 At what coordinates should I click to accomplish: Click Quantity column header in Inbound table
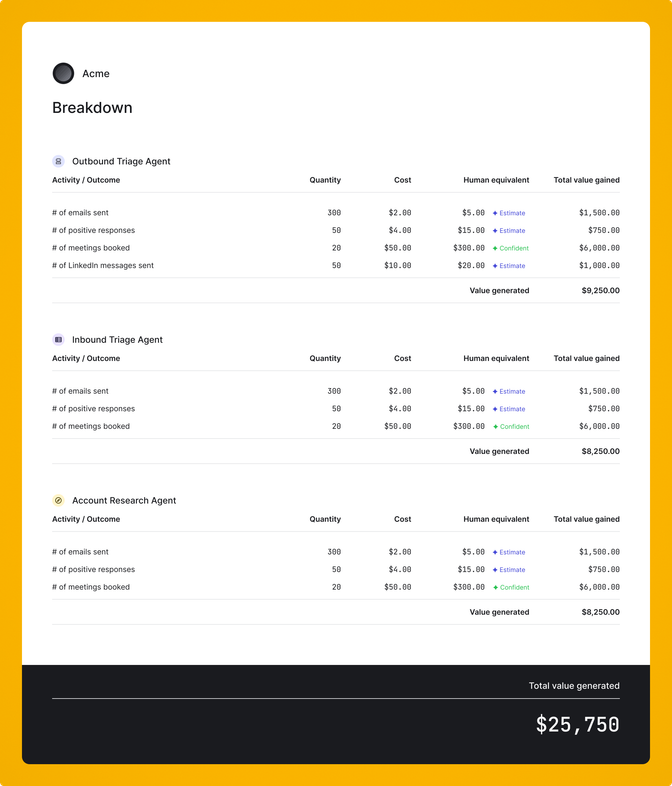click(x=325, y=358)
